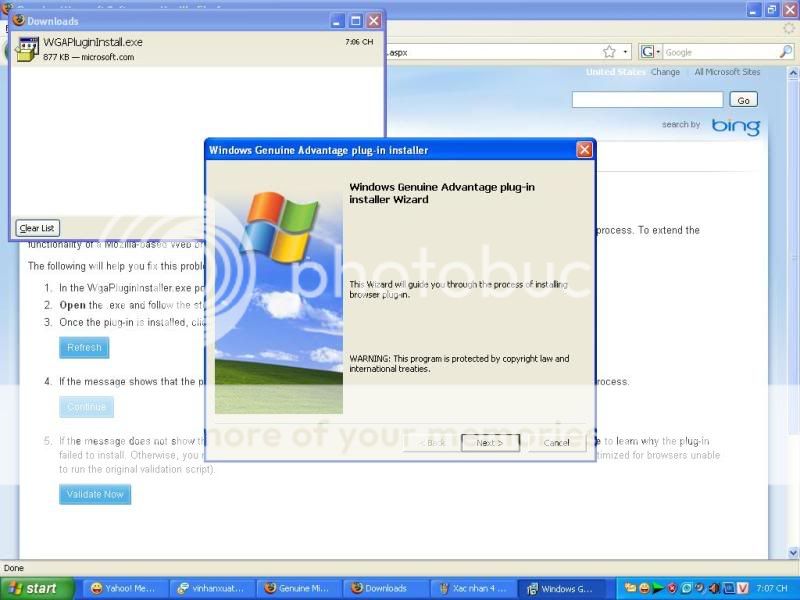Open the Google search engine dropdown

(651, 52)
